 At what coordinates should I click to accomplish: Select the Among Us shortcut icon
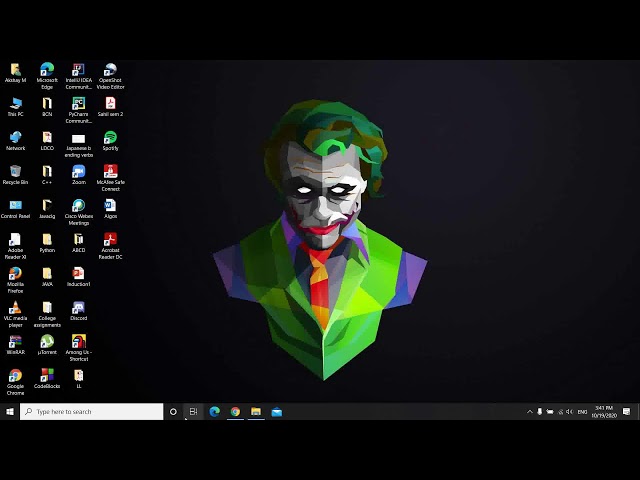[78, 348]
